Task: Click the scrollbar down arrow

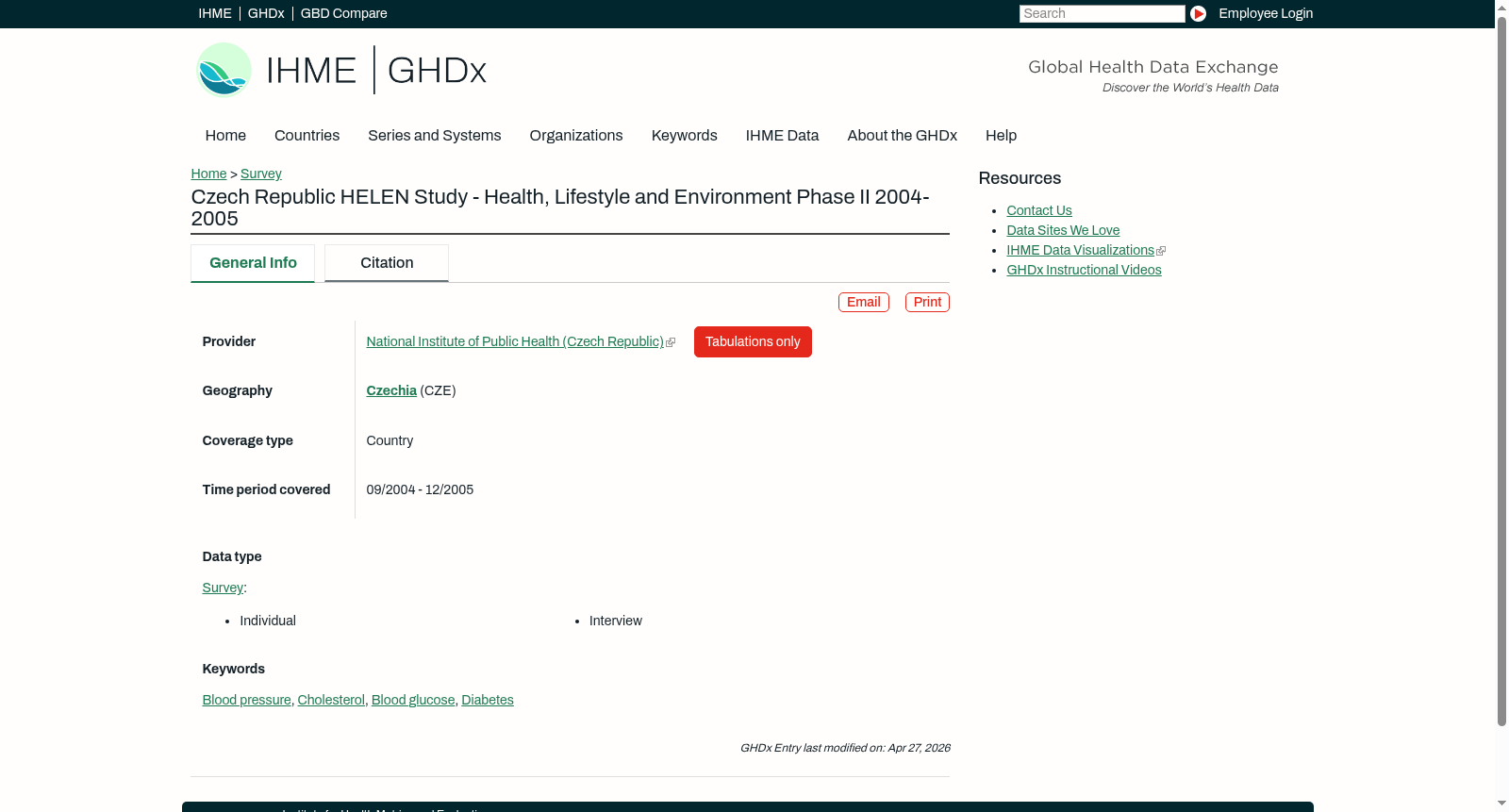Action: click(x=1501, y=804)
